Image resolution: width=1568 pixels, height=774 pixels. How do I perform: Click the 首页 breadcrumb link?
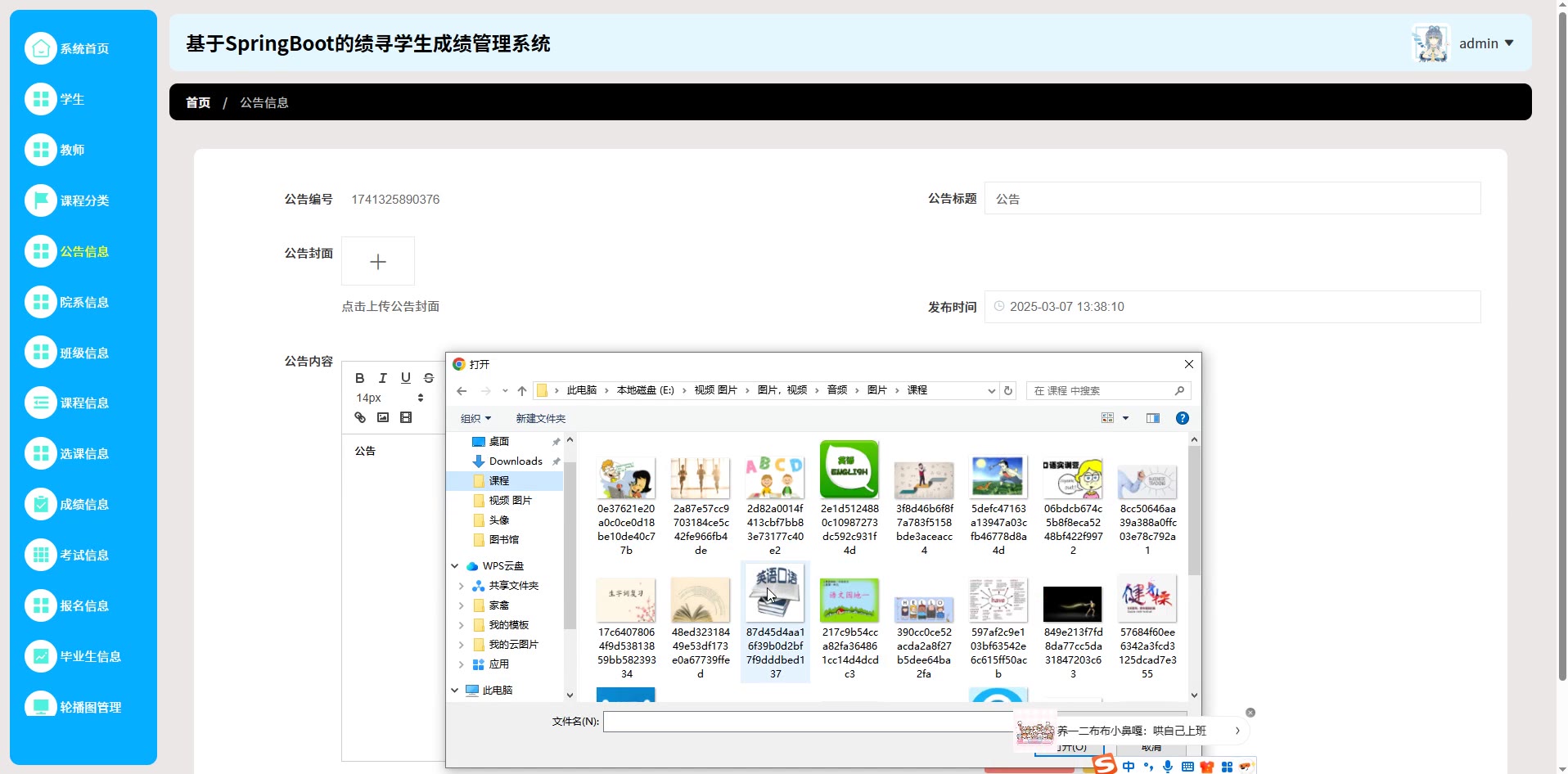click(x=198, y=102)
